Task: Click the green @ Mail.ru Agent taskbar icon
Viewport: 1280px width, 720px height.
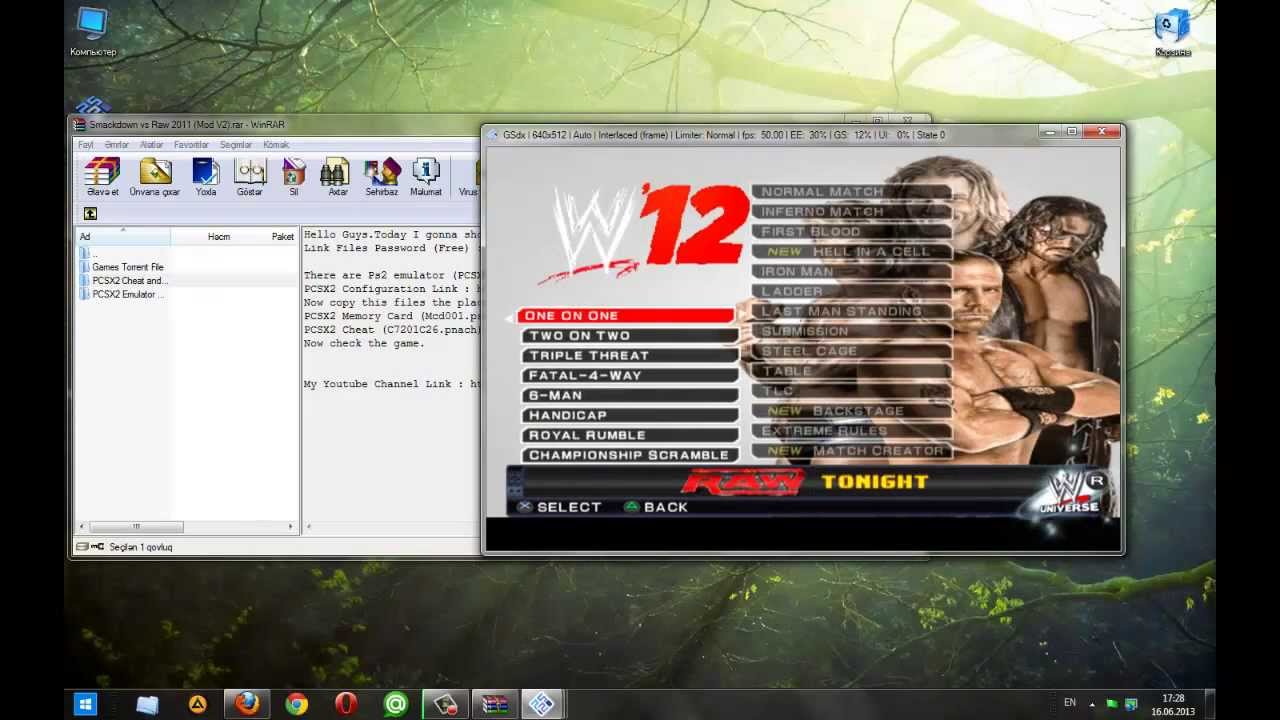Action: pyautogui.click(x=396, y=704)
